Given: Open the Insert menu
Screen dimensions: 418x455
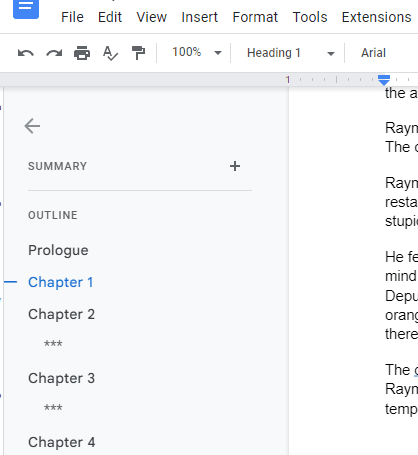Looking at the screenshot, I should click(199, 17).
